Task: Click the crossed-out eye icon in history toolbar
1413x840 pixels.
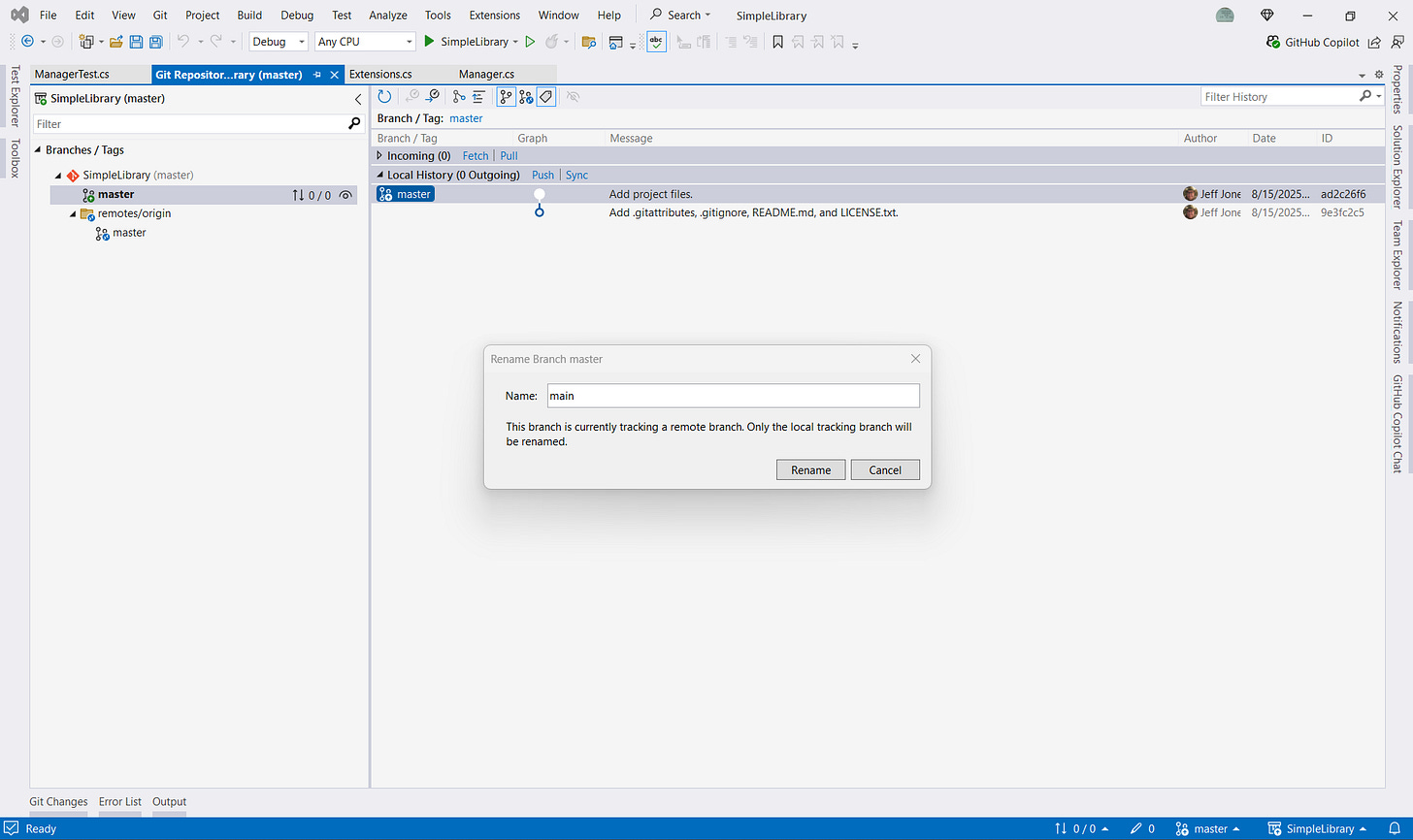Action: click(573, 96)
